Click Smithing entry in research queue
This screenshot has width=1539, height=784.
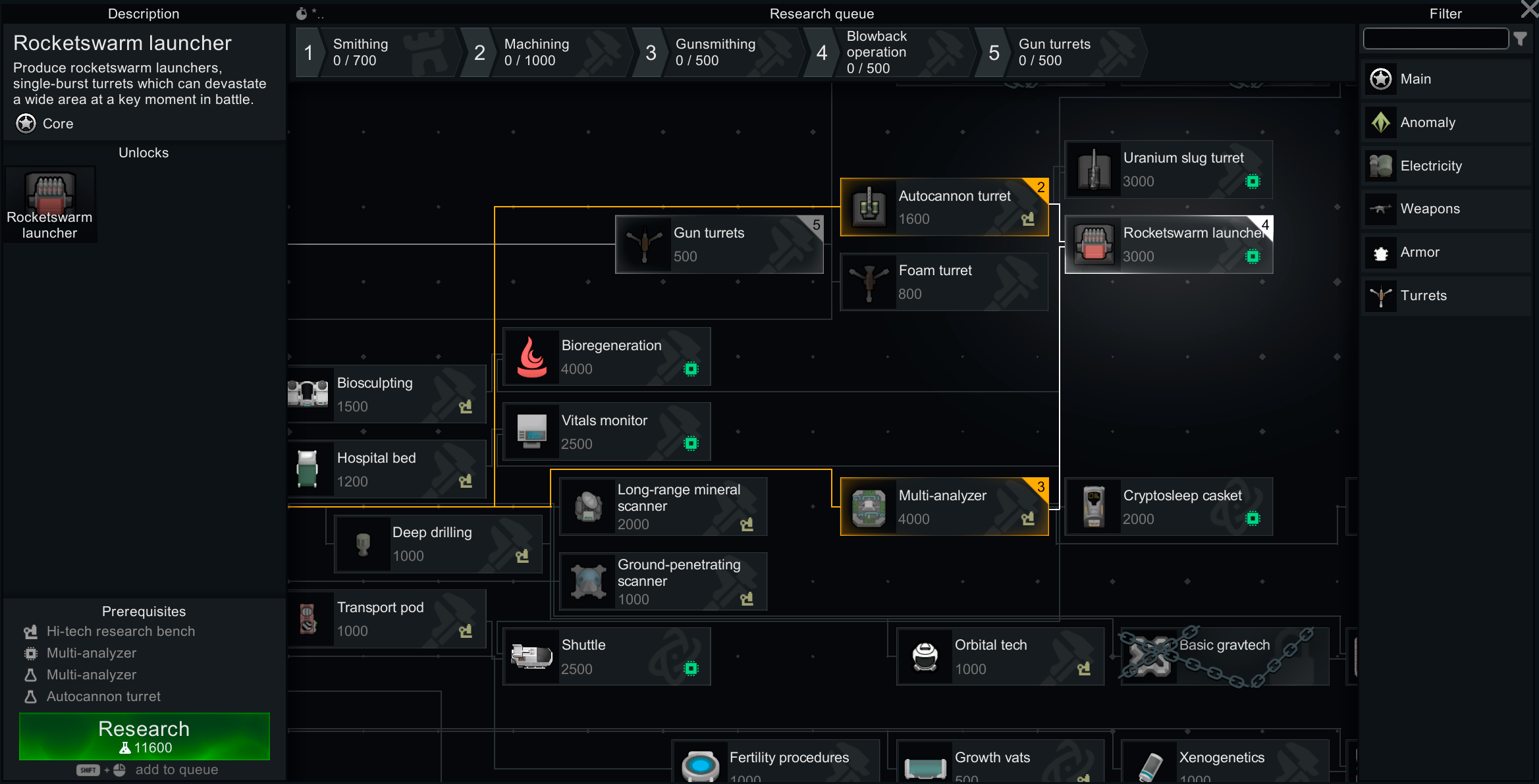pos(379,53)
